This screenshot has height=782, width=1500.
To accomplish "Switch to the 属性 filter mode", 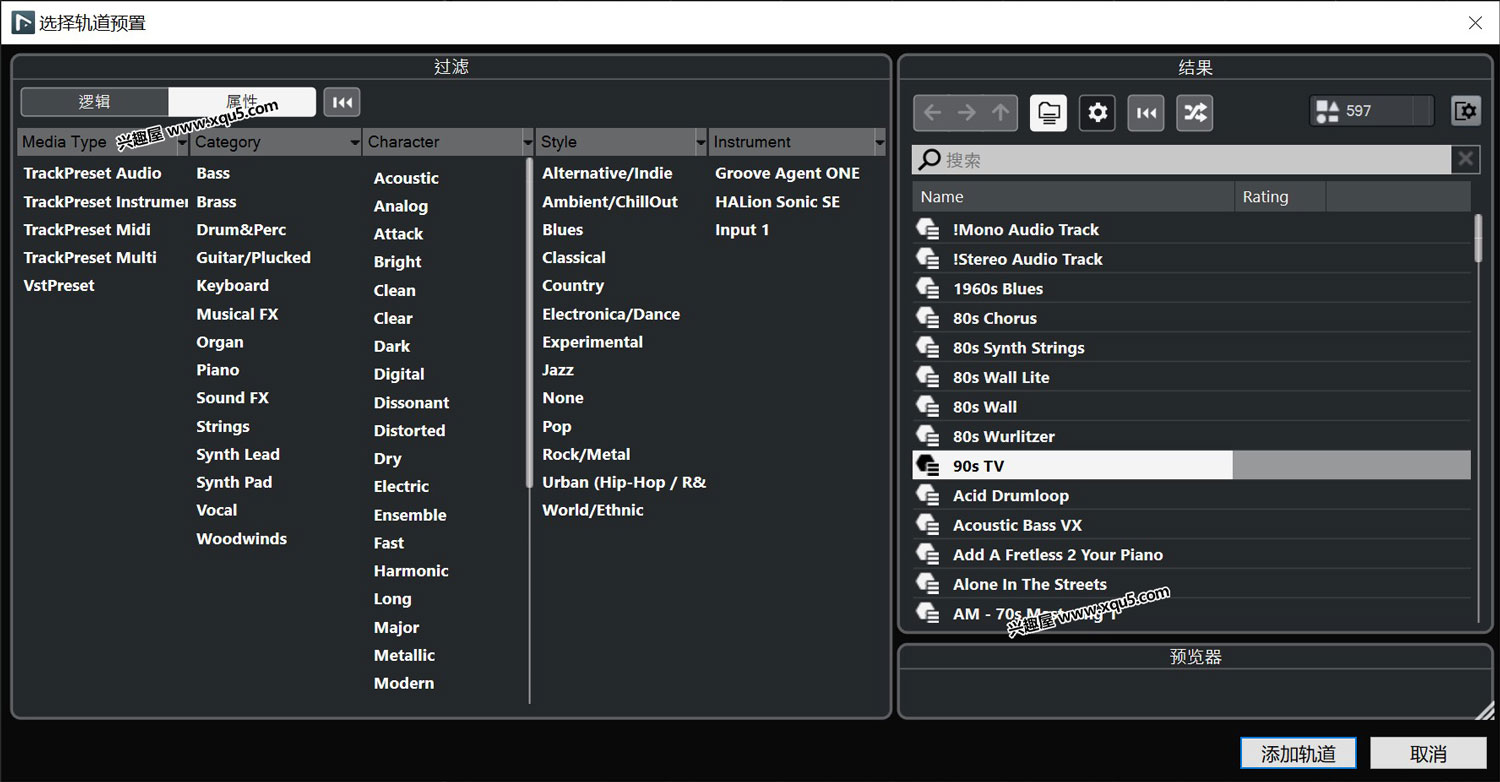I will tap(242, 102).
